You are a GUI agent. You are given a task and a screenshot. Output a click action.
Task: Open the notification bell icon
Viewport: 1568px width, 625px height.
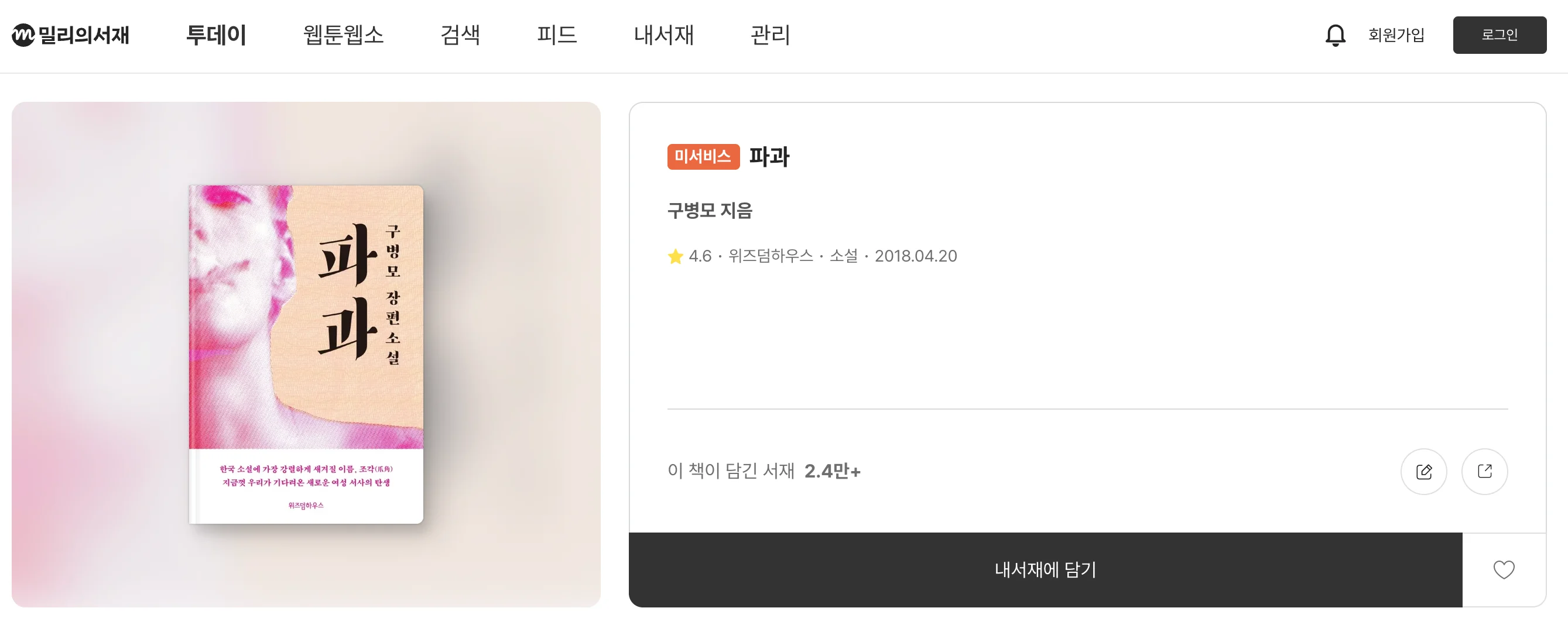(x=1336, y=35)
